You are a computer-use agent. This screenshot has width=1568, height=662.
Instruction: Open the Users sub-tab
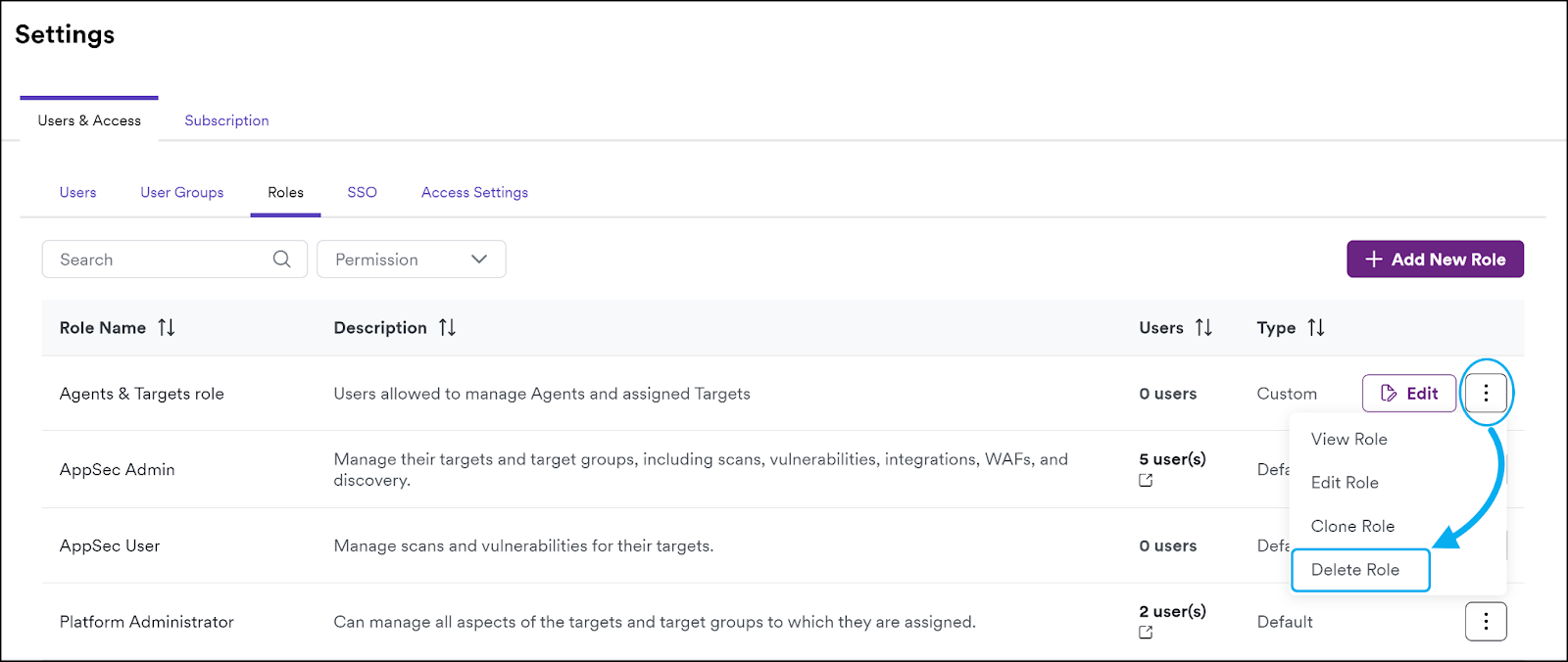tap(77, 192)
